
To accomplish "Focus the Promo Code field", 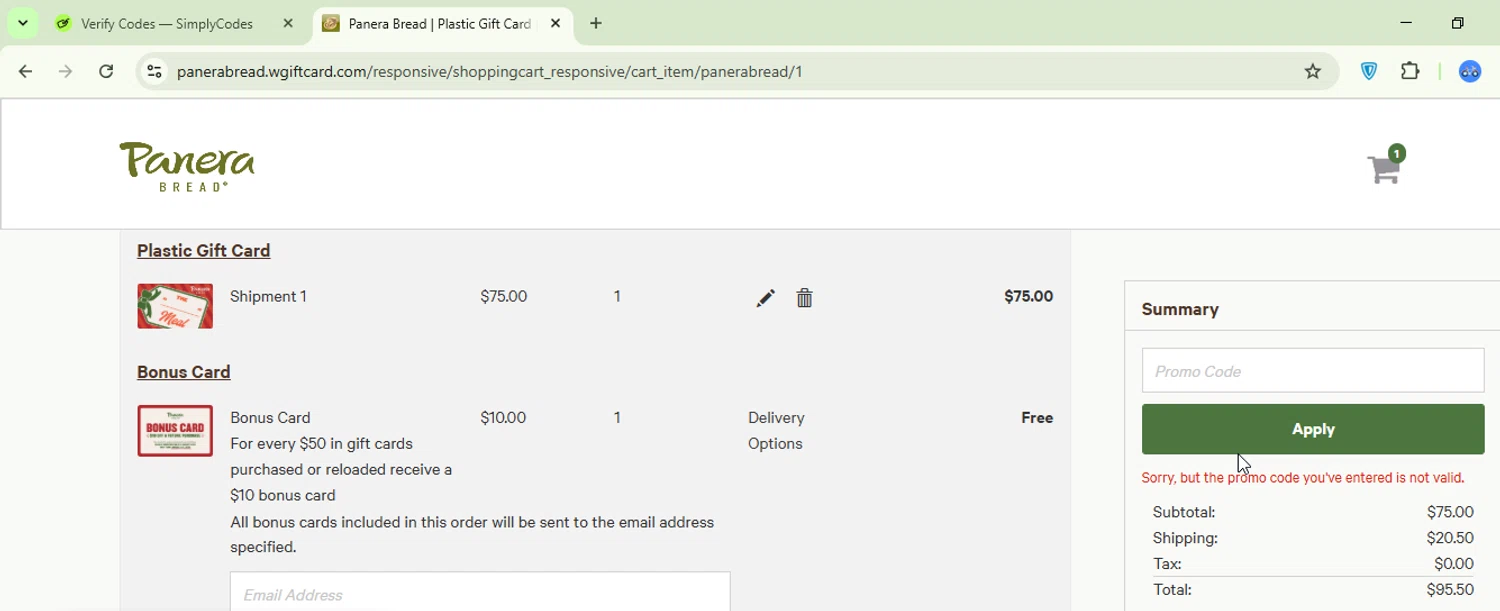I will (1313, 371).
